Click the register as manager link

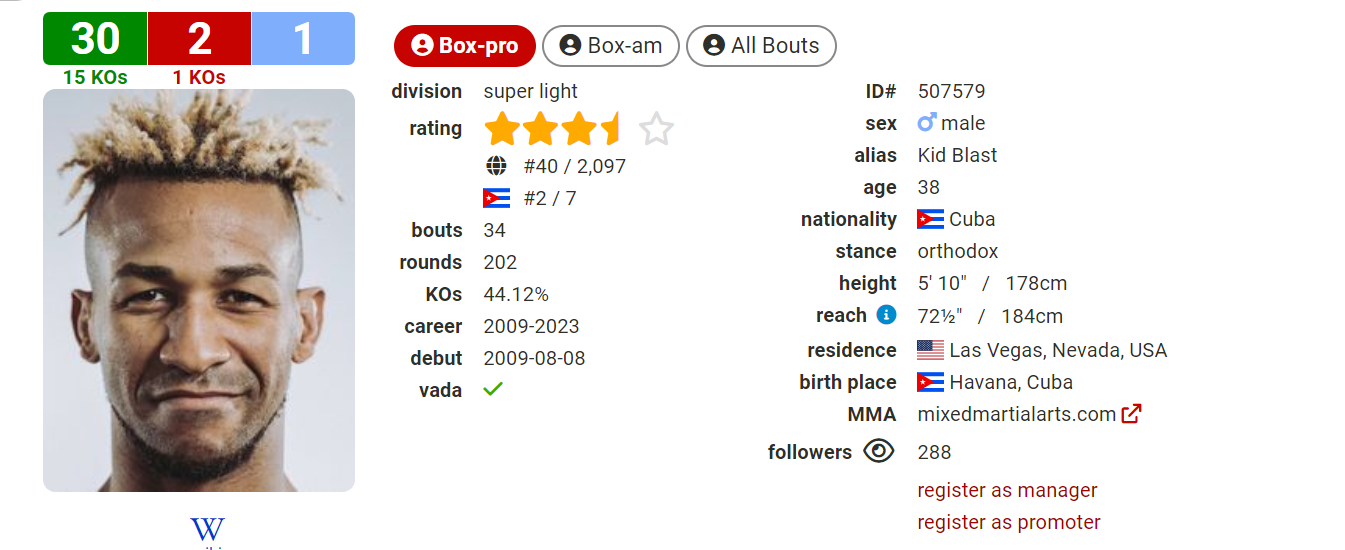tap(1007, 490)
